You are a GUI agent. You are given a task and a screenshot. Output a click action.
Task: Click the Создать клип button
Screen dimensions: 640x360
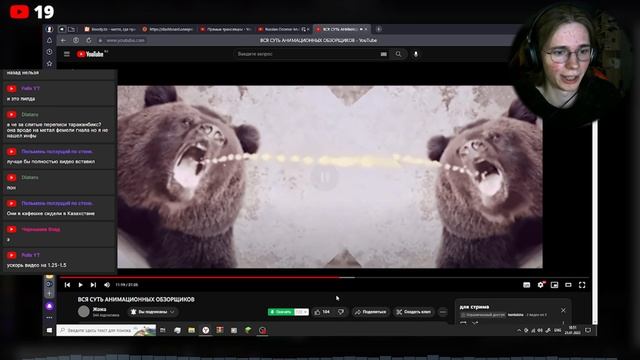click(x=413, y=312)
